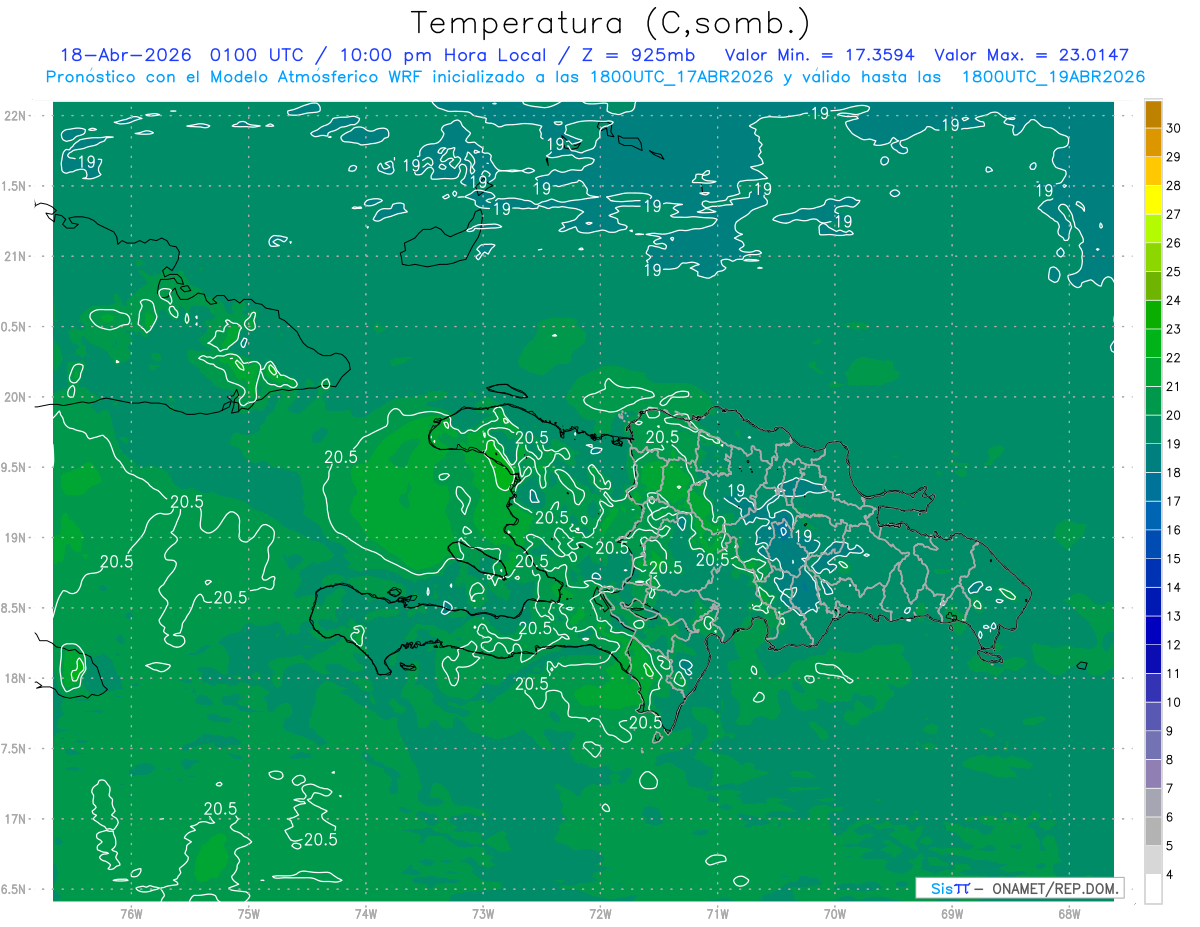The width and height of the screenshot is (1200, 927).
Task: Click the 20N latitude axis label
Action: coord(16,397)
